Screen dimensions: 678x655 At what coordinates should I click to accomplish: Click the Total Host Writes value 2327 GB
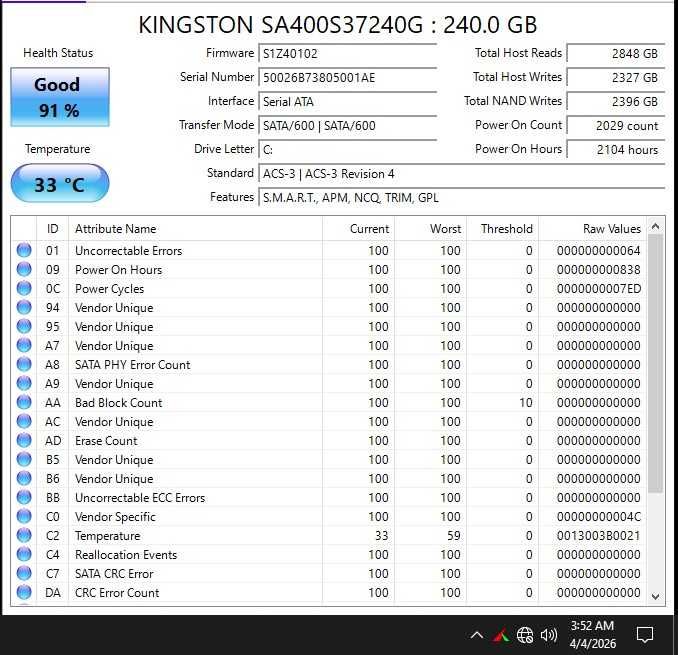click(x=616, y=78)
